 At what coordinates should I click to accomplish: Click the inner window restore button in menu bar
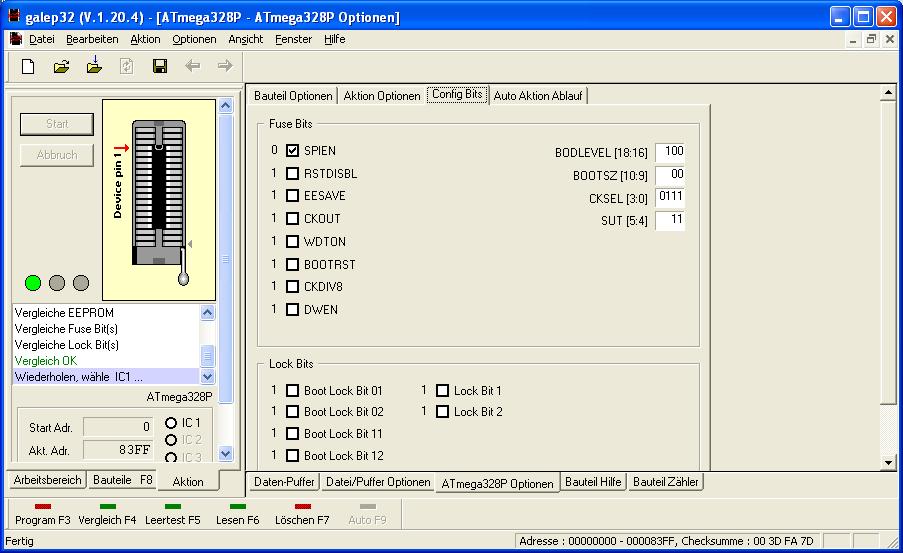tap(871, 39)
